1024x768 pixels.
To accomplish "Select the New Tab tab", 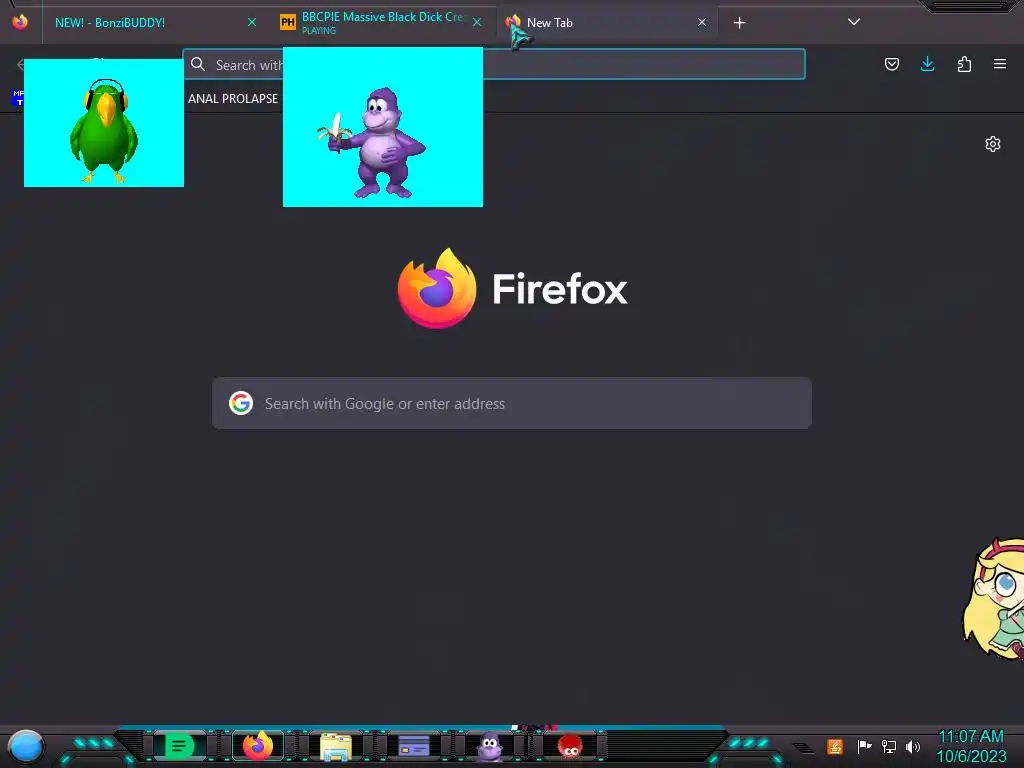I will [x=607, y=22].
